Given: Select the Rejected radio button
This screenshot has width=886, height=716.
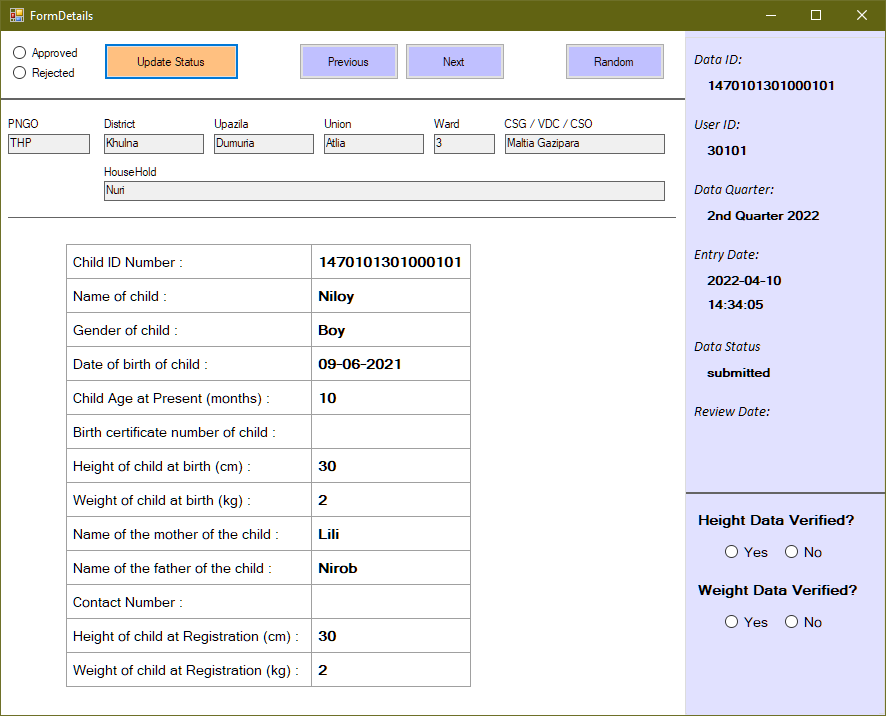Looking at the screenshot, I should click(x=18, y=72).
